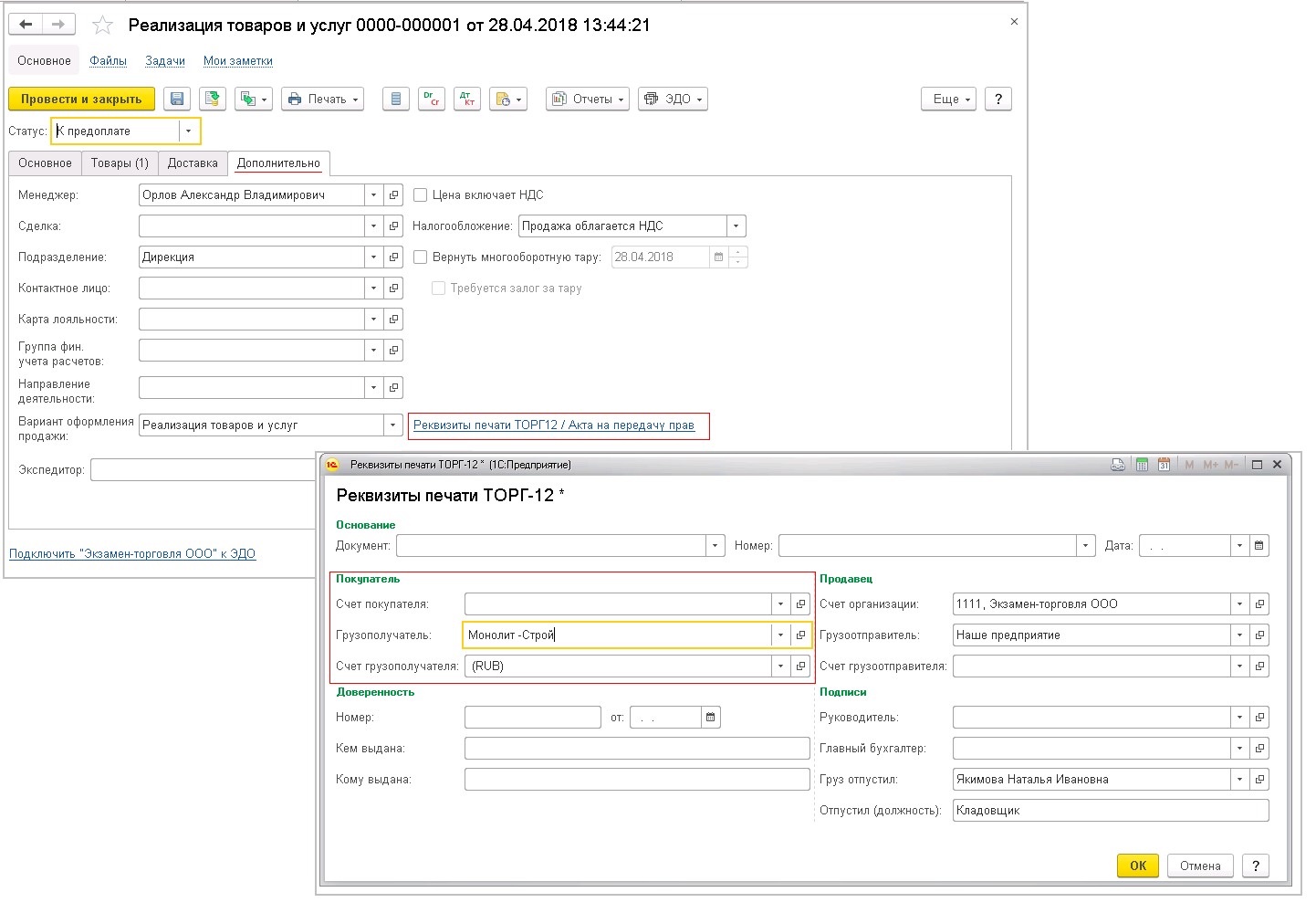Open Счет покупателя link icon
Viewport: 1316px width, 913px height.
tap(800, 603)
